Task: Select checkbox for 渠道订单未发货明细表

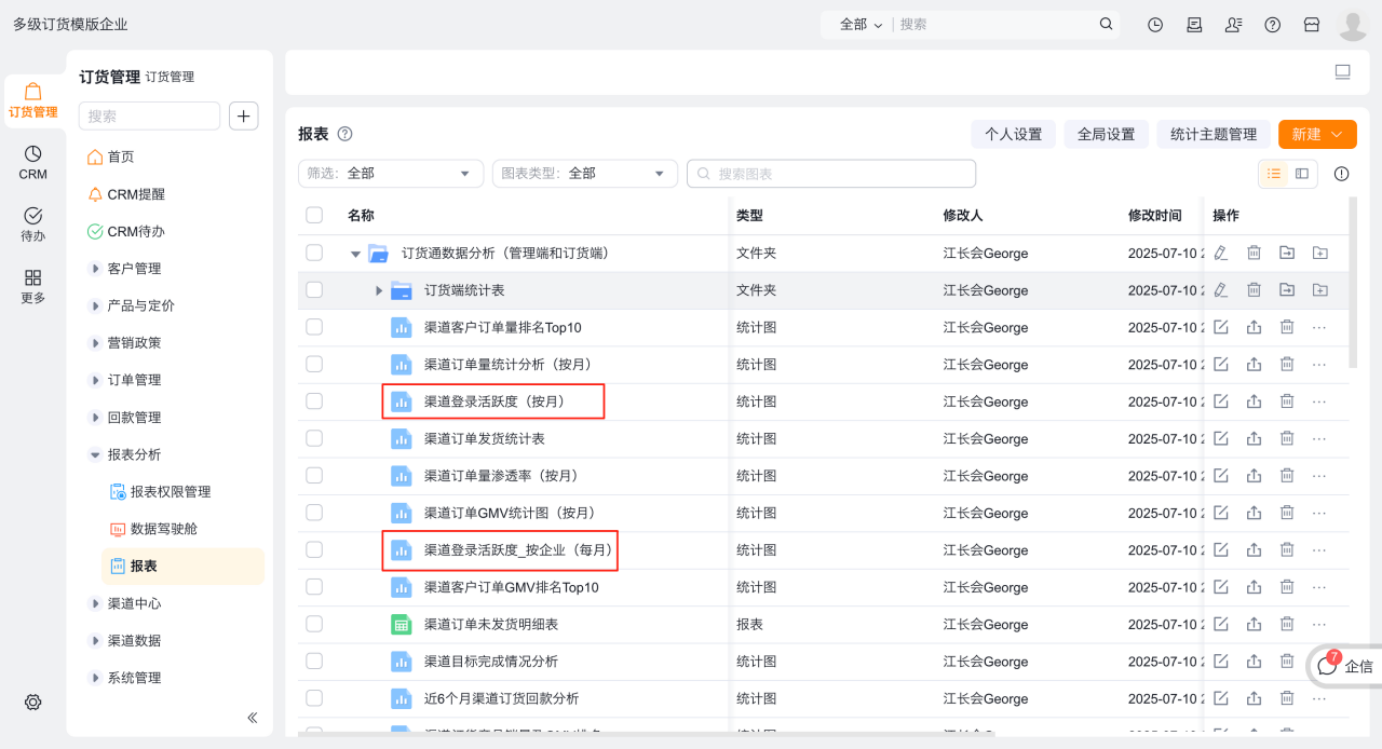Action: tap(314, 624)
